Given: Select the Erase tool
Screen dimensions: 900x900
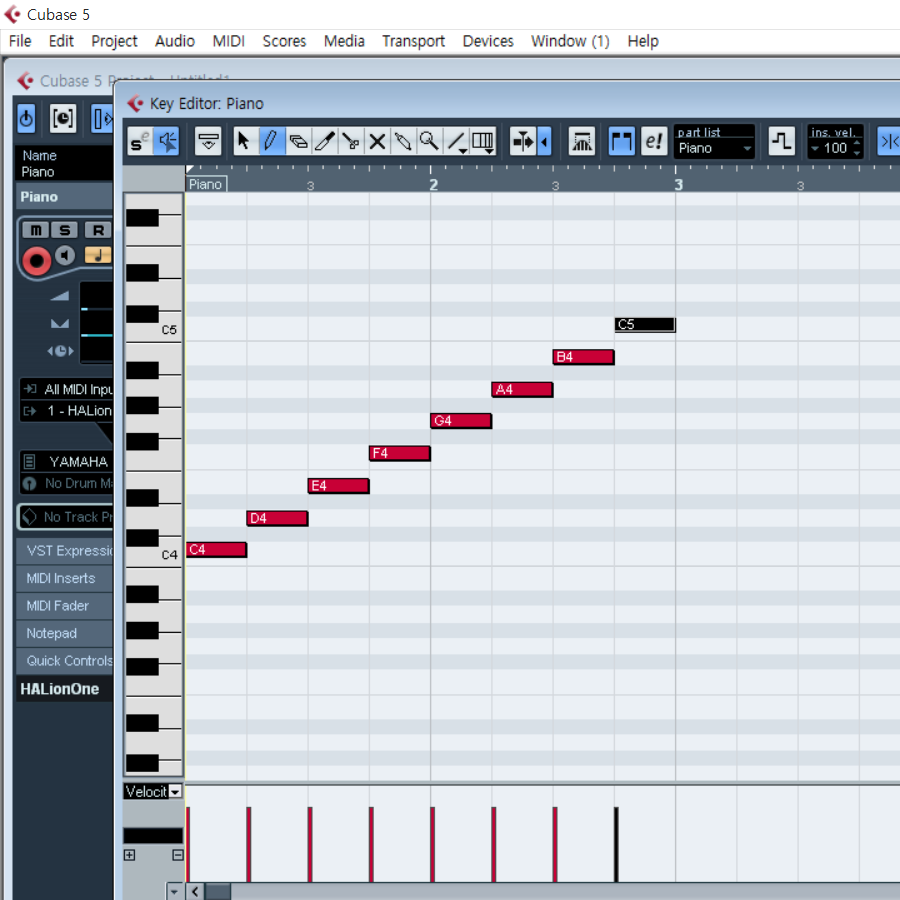Looking at the screenshot, I should [x=298, y=141].
